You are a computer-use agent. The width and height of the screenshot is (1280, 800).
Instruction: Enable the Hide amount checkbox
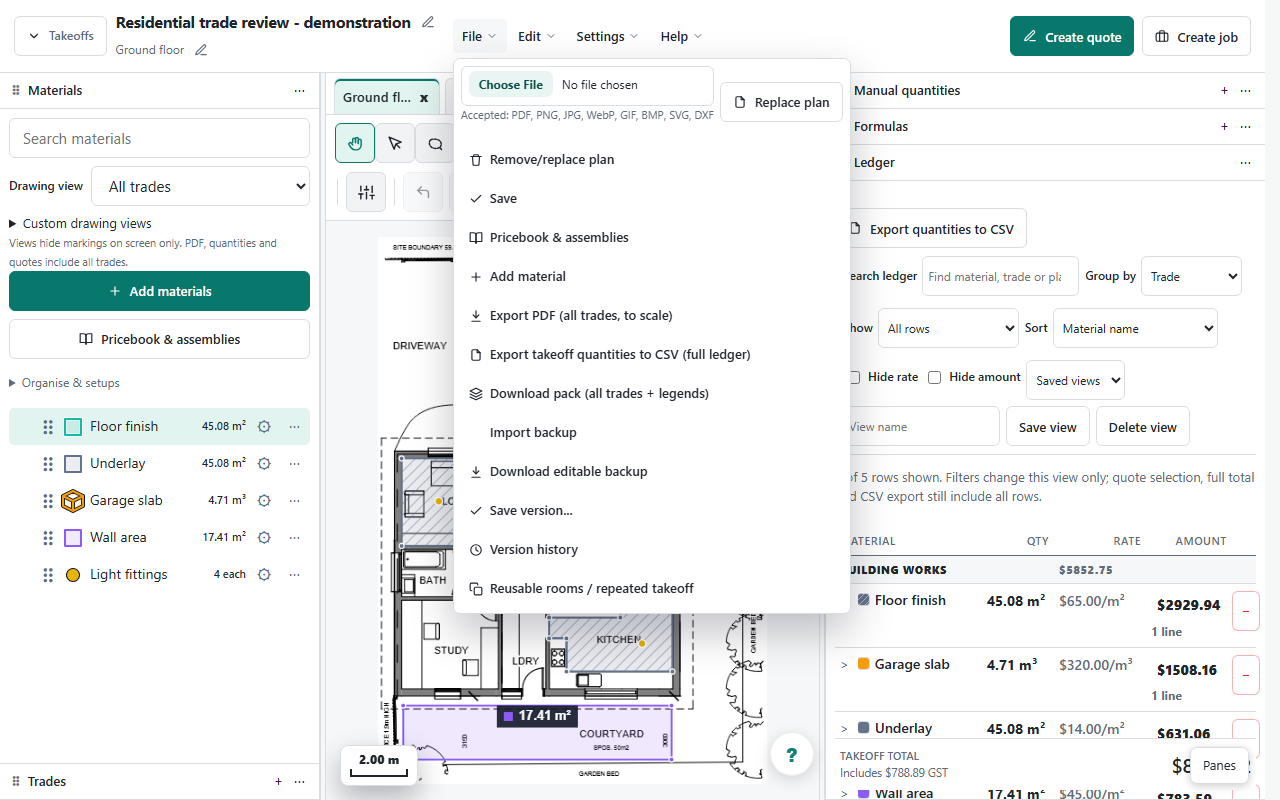point(934,377)
